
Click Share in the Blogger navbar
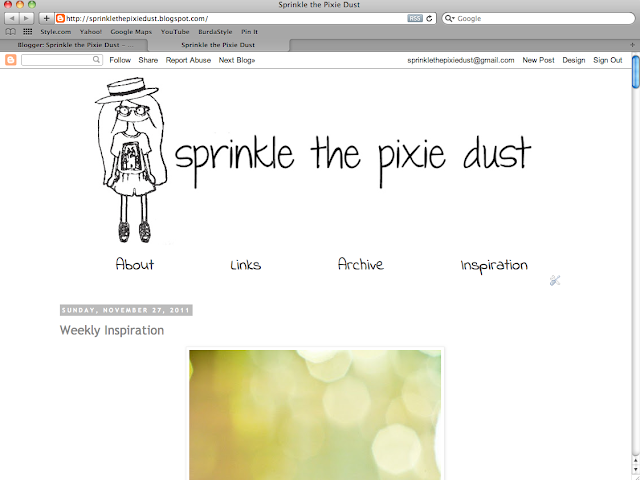(148, 60)
